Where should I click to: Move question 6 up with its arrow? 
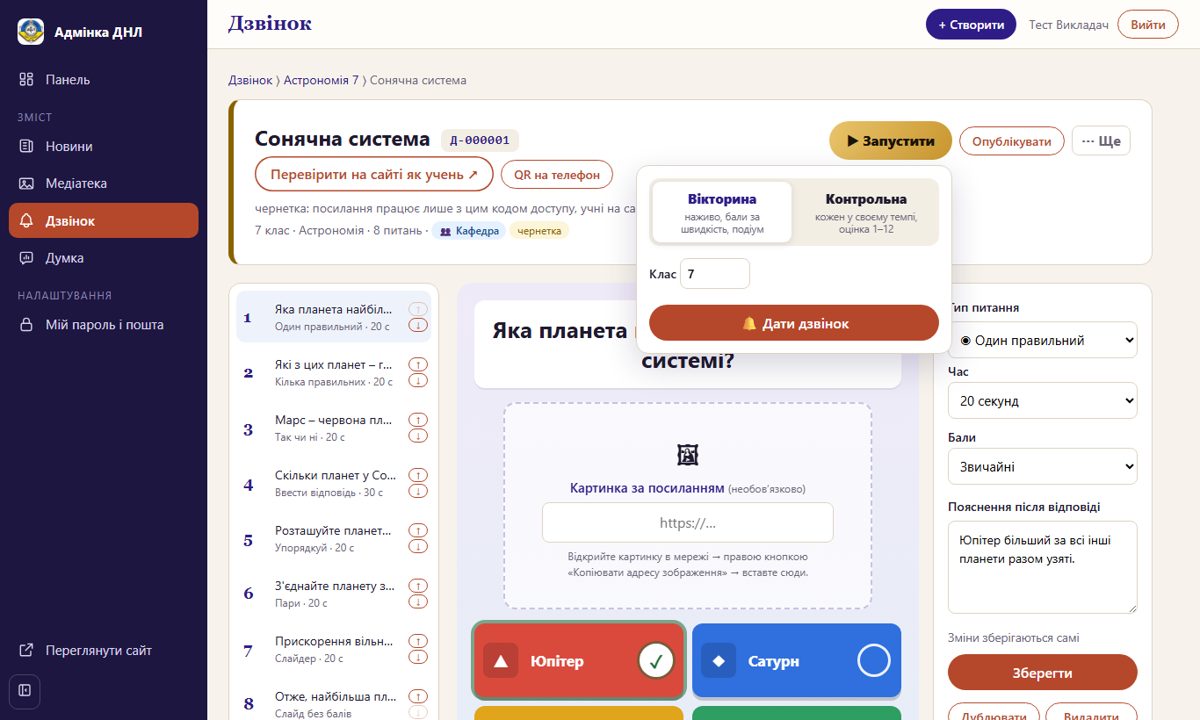418,584
